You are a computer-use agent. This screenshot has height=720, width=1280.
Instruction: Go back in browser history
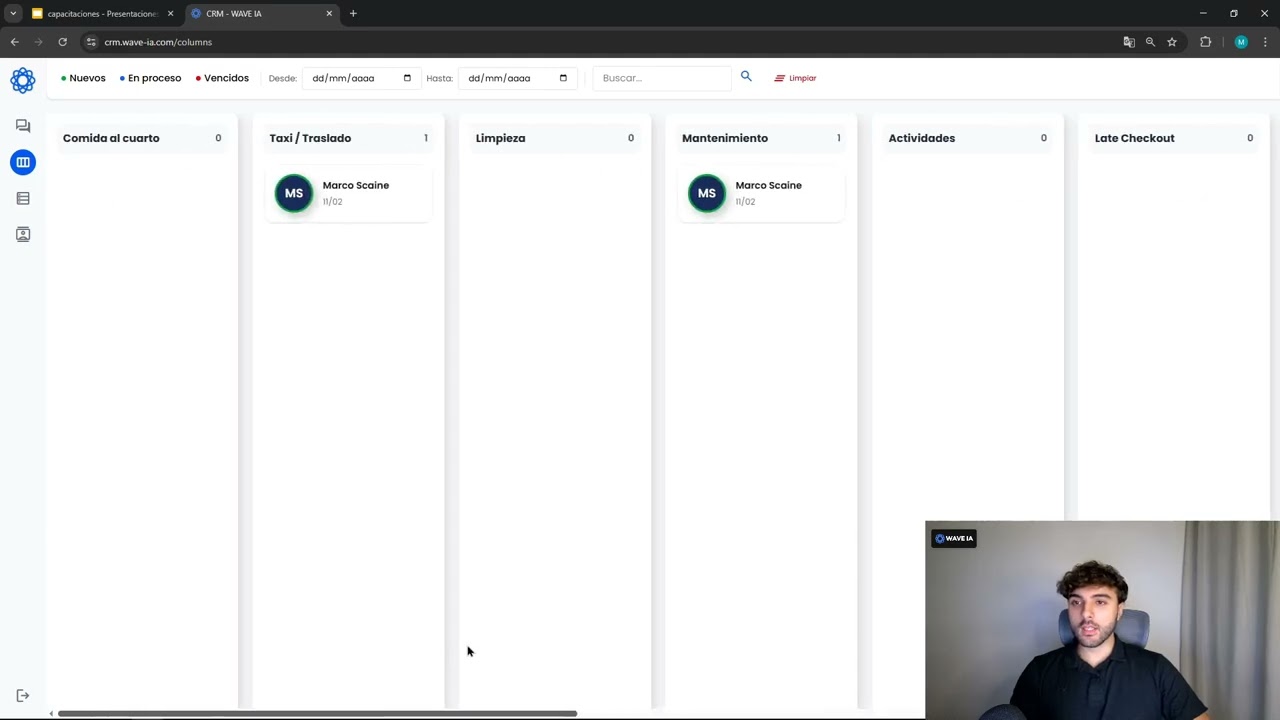tap(15, 42)
